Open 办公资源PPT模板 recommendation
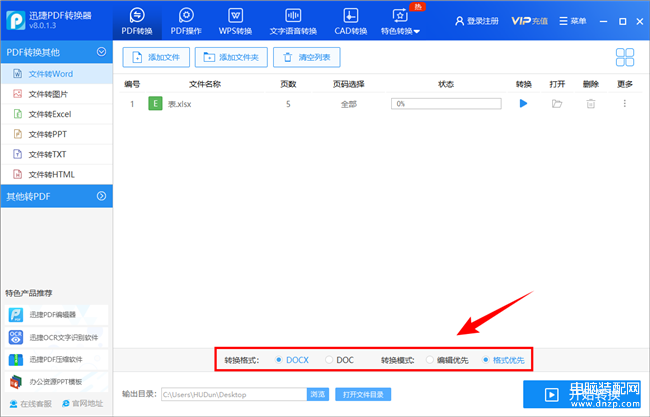The width and height of the screenshot is (650, 417). (56, 382)
